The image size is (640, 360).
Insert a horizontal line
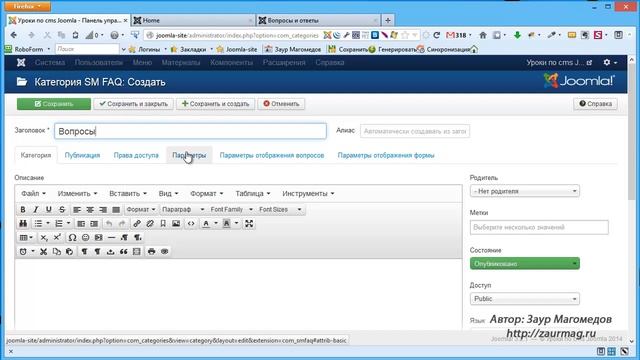click(x=111, y=238)
